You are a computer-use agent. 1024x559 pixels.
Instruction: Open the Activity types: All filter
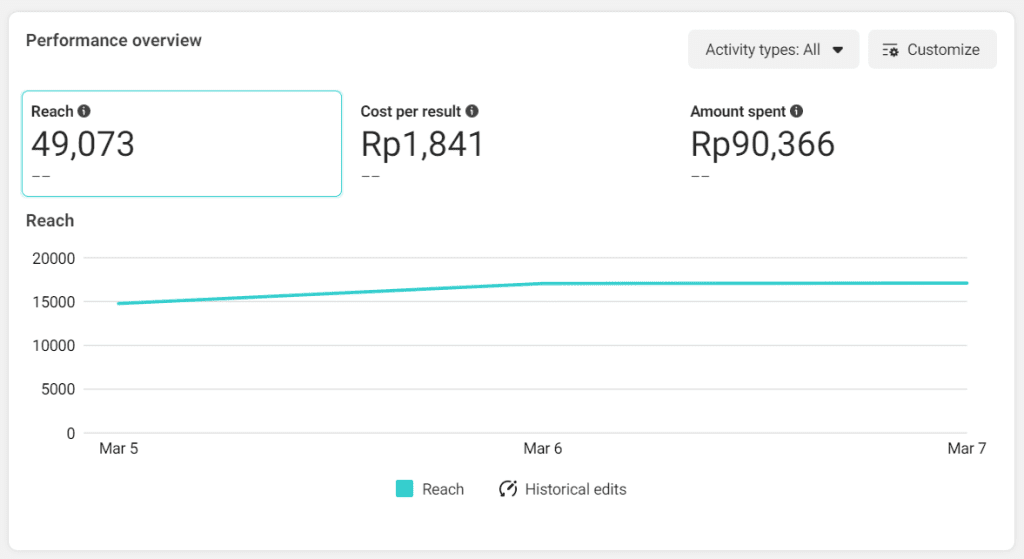pos(773,50)
